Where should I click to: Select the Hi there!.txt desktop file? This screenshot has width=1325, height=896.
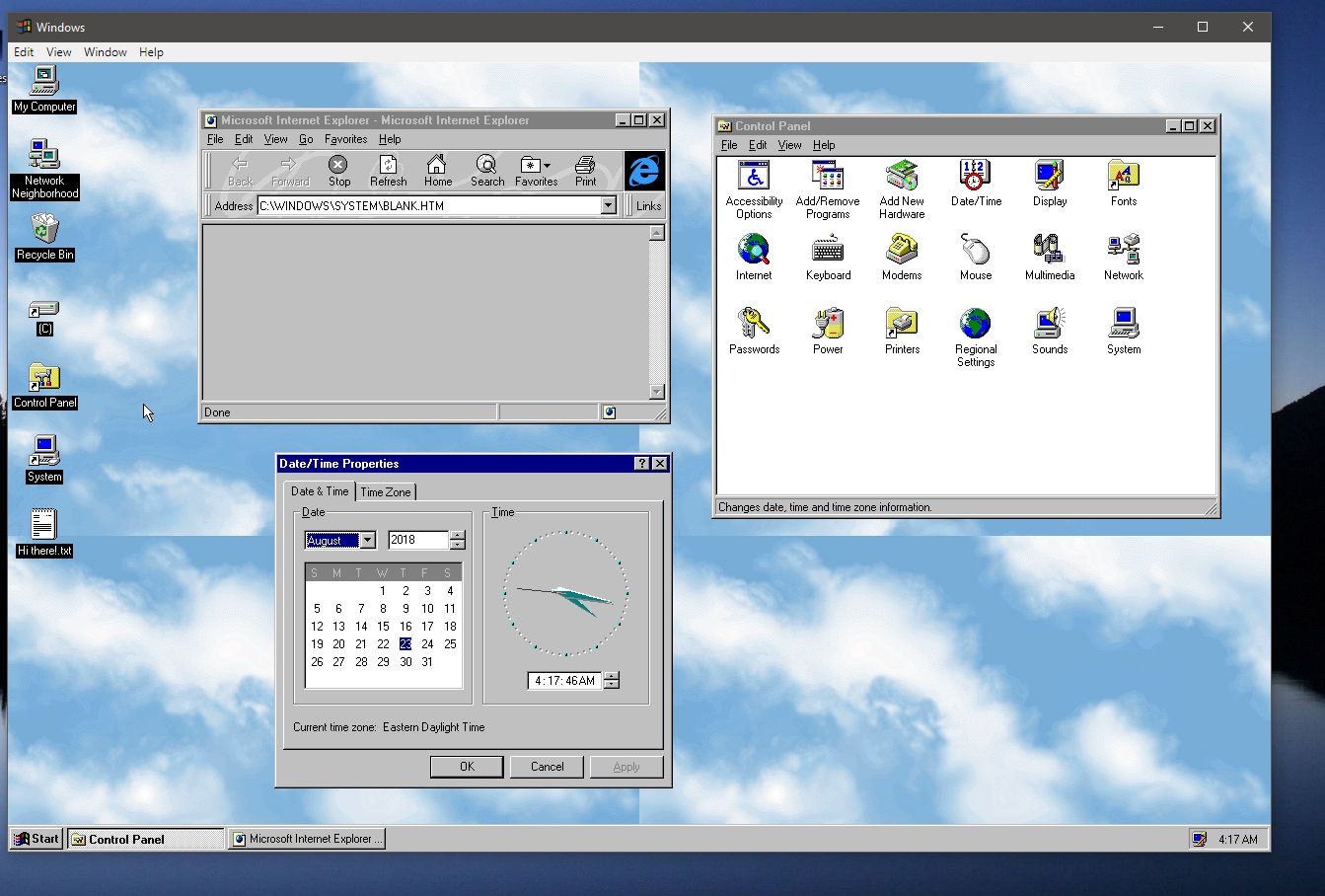click(x=44, y=533)
